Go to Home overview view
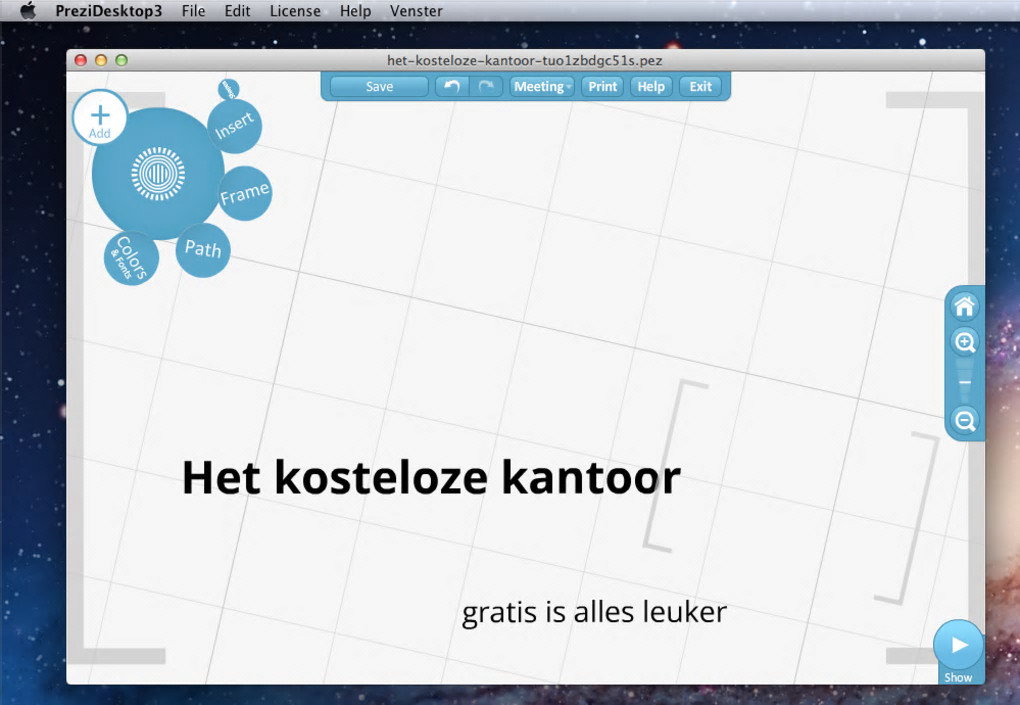 tap(965, 306)
